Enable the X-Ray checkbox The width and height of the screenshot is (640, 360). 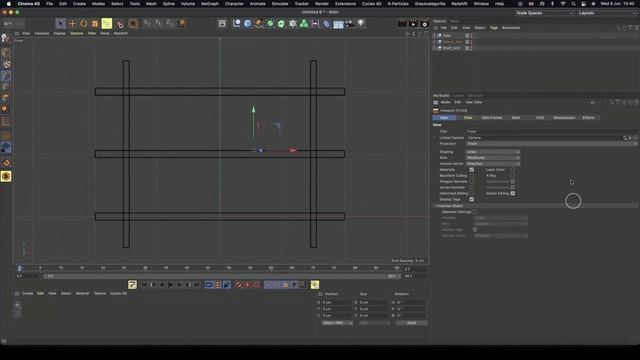pyautogui.click(x=513, y=176)
